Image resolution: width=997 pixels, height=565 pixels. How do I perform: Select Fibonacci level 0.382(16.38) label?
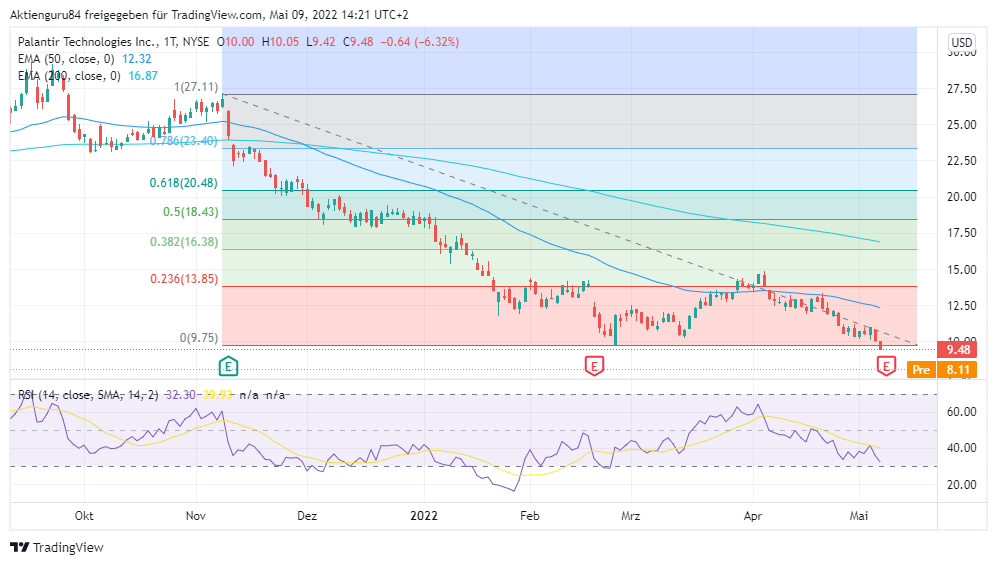(184, 242)
